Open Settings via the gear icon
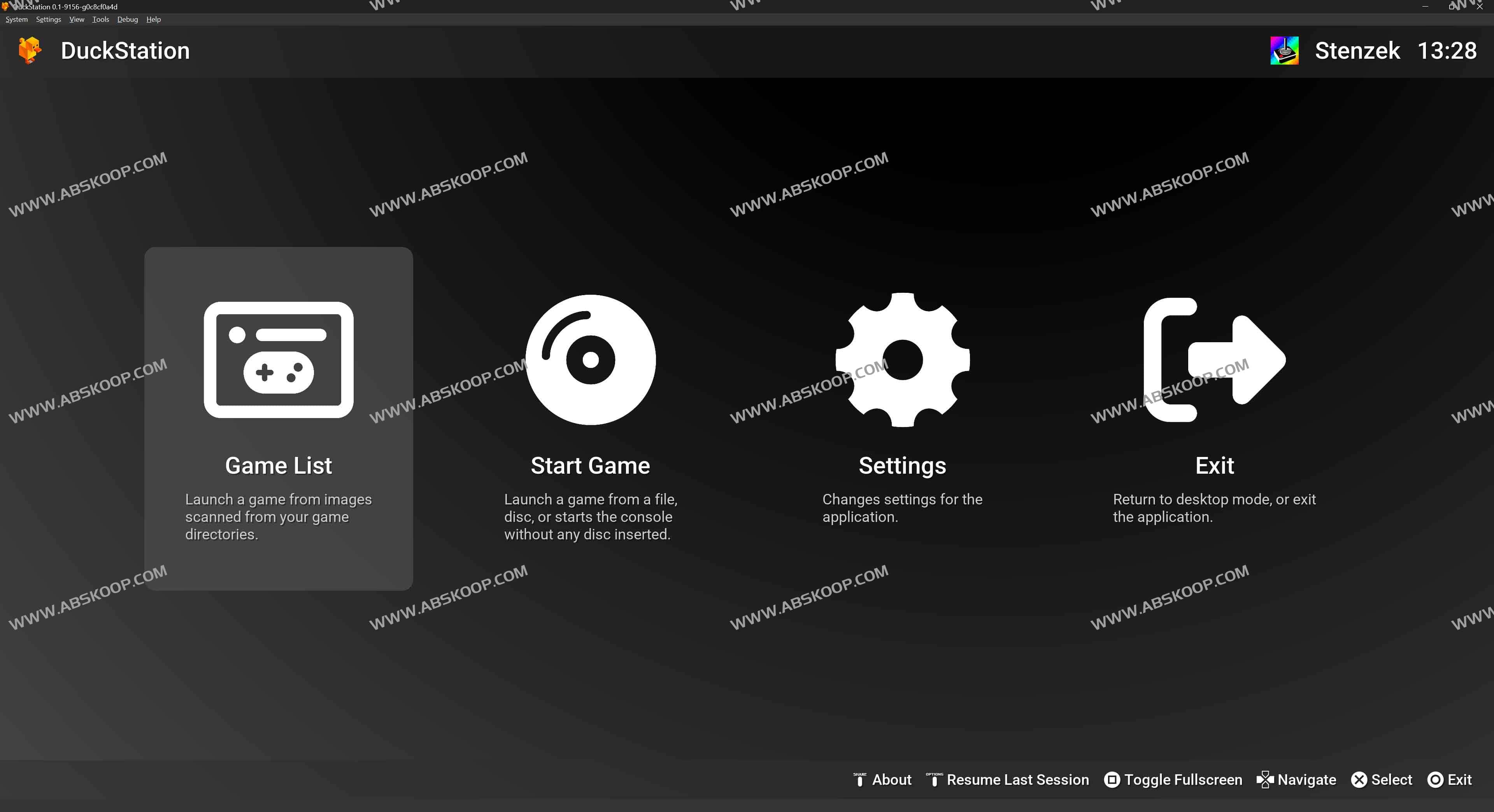This screenshot has height=812, width=1494. [x=903, y=359]
